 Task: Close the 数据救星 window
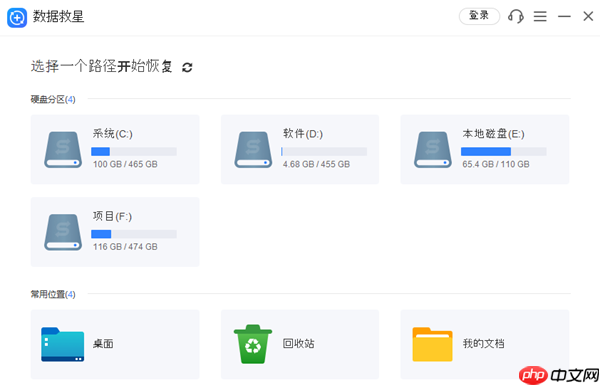588,16
